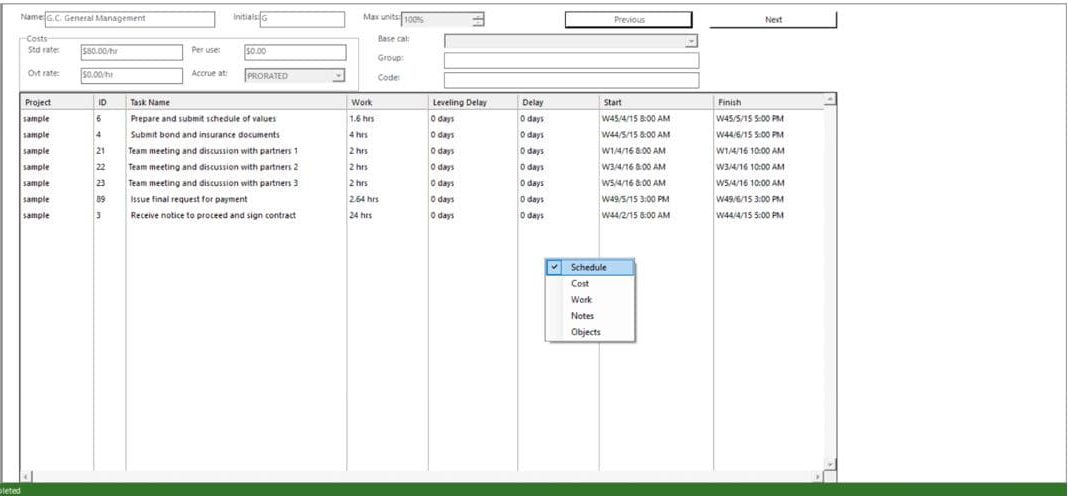Toggle the checked Schedule menu entry
Viewport: 1068px width, 496px height.
click(590, 268)
